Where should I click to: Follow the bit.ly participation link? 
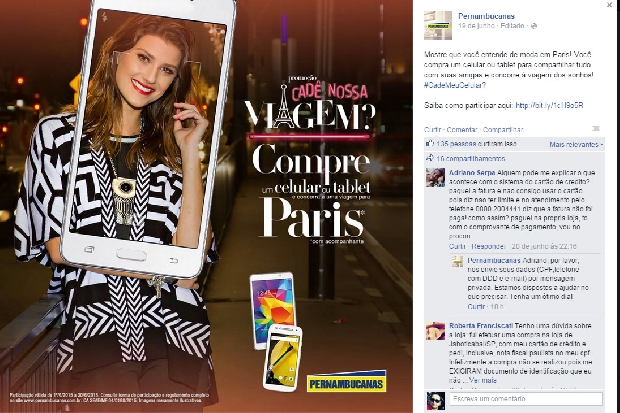click(x=549, y=105)
